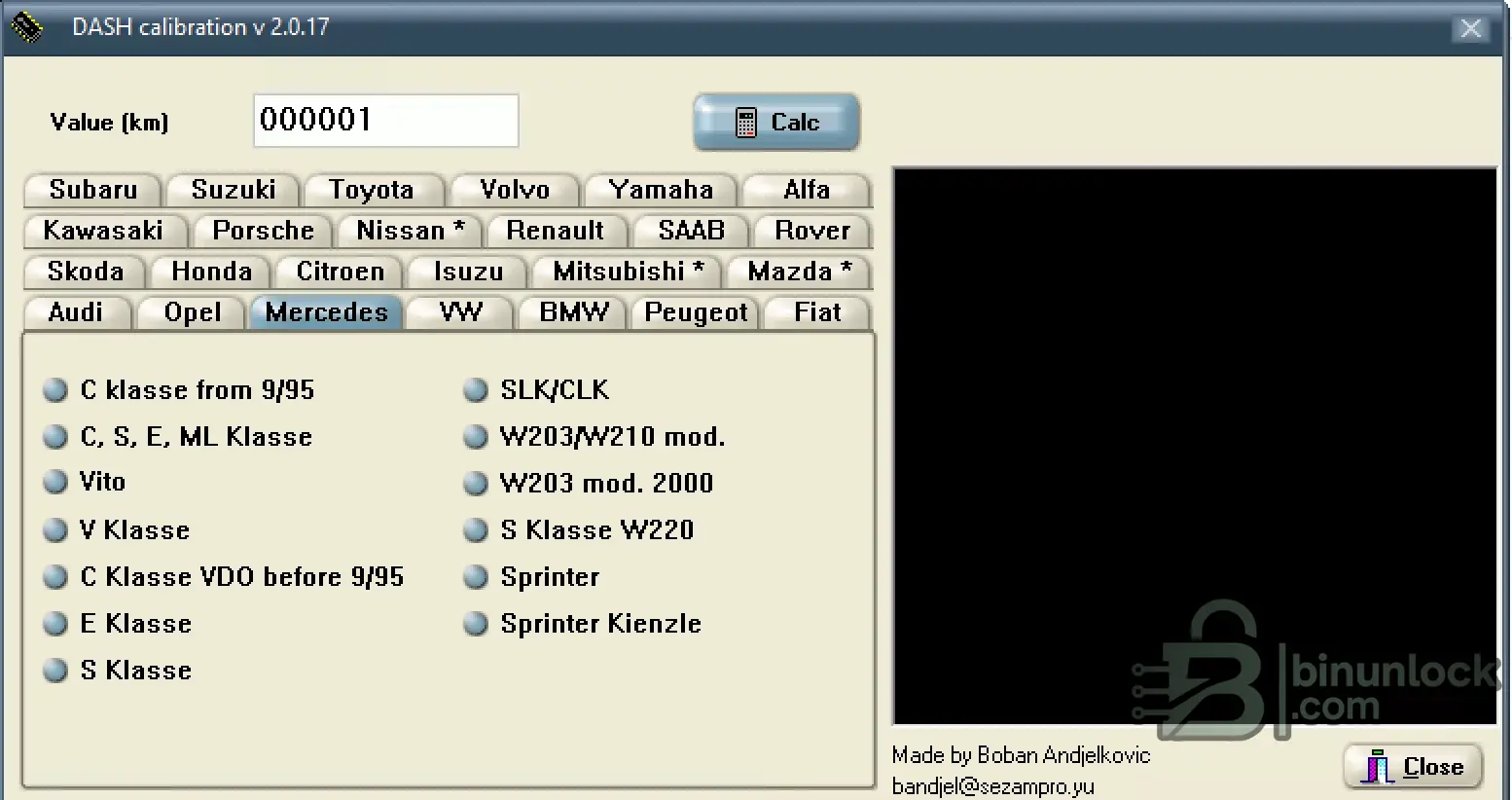
Task: Go to the Yamaha tab
Action: click(662, 190)
